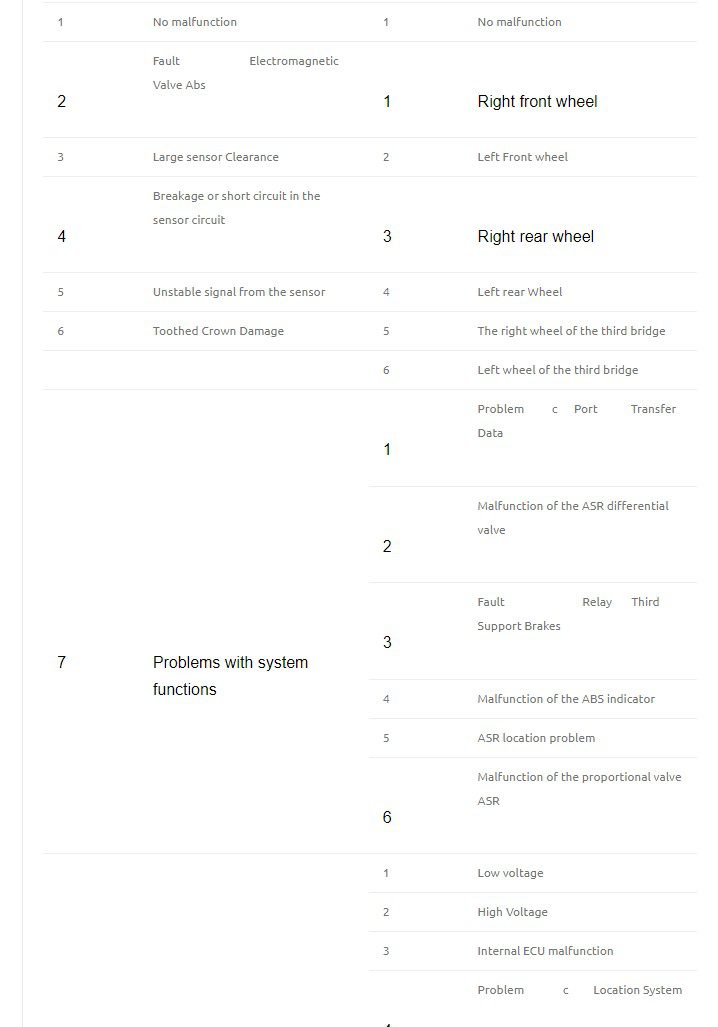Select the 'Left Front wheel' cell
718x1027 pixels.
[522, 157]
